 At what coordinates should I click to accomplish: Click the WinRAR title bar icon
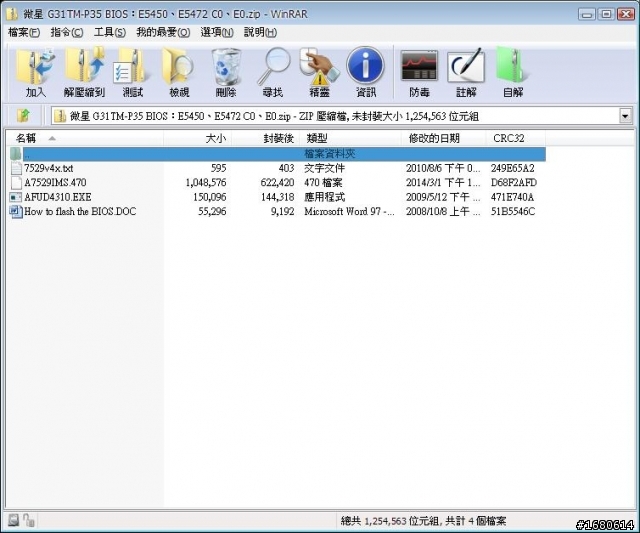[x=12, y=14]
